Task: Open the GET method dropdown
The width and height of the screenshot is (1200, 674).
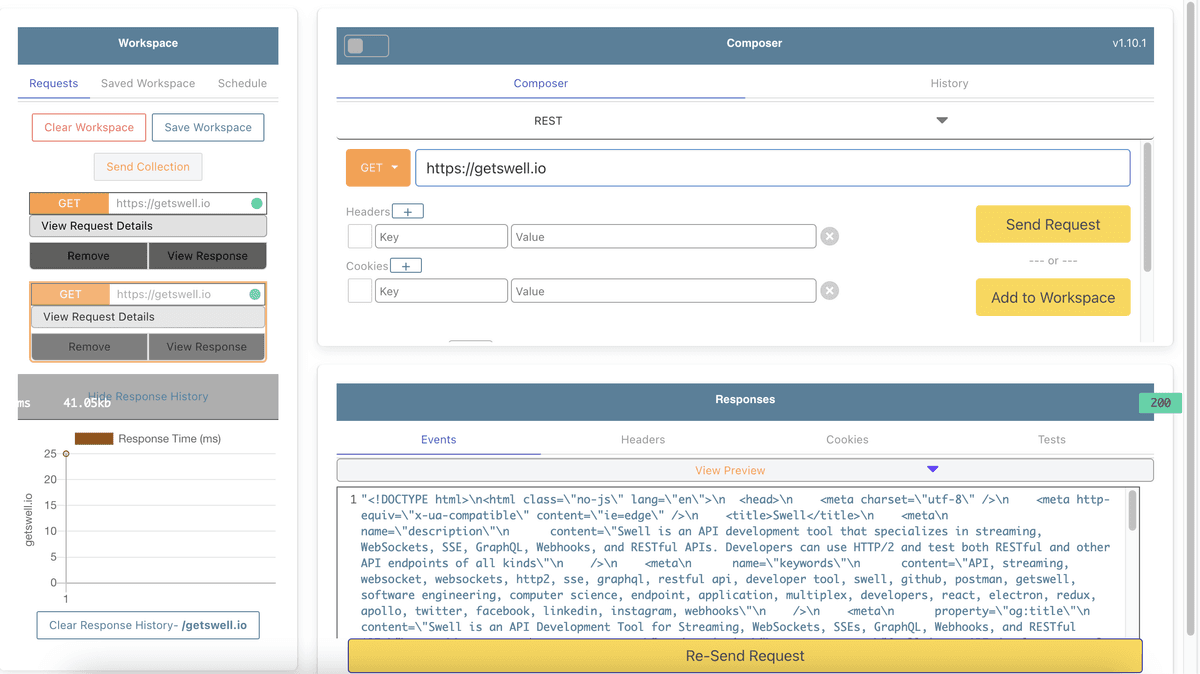Action: pyautogui.click(x=378, y=168)
